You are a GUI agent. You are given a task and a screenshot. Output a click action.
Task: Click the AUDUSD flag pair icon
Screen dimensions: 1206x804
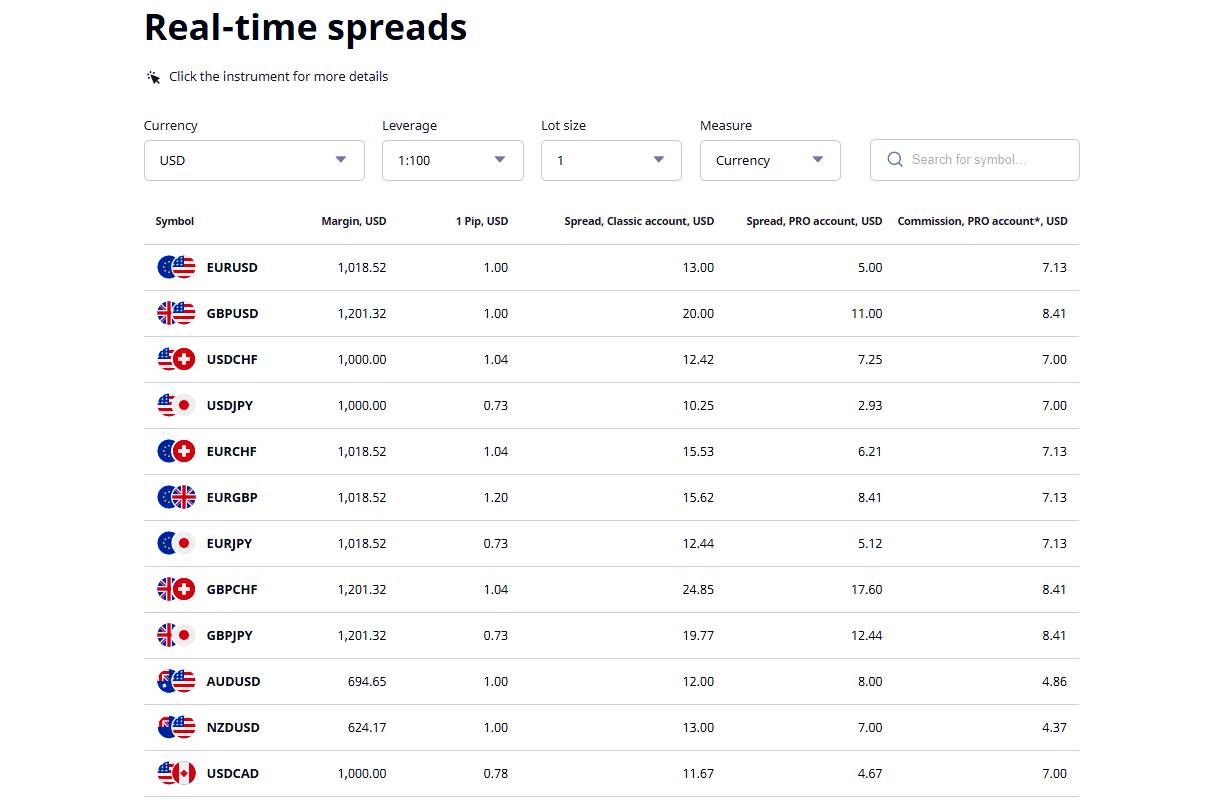point(176,681)
